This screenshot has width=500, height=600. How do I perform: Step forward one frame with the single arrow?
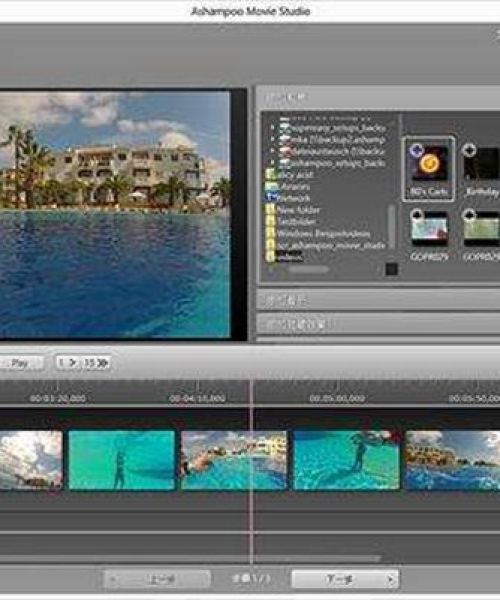point(69,363)
